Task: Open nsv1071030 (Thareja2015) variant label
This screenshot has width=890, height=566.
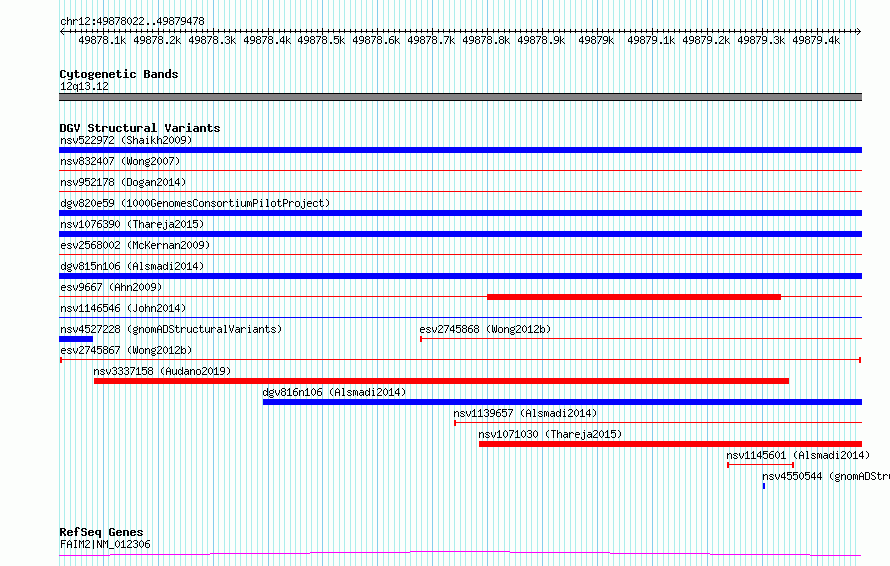Action: pos(550,434)
